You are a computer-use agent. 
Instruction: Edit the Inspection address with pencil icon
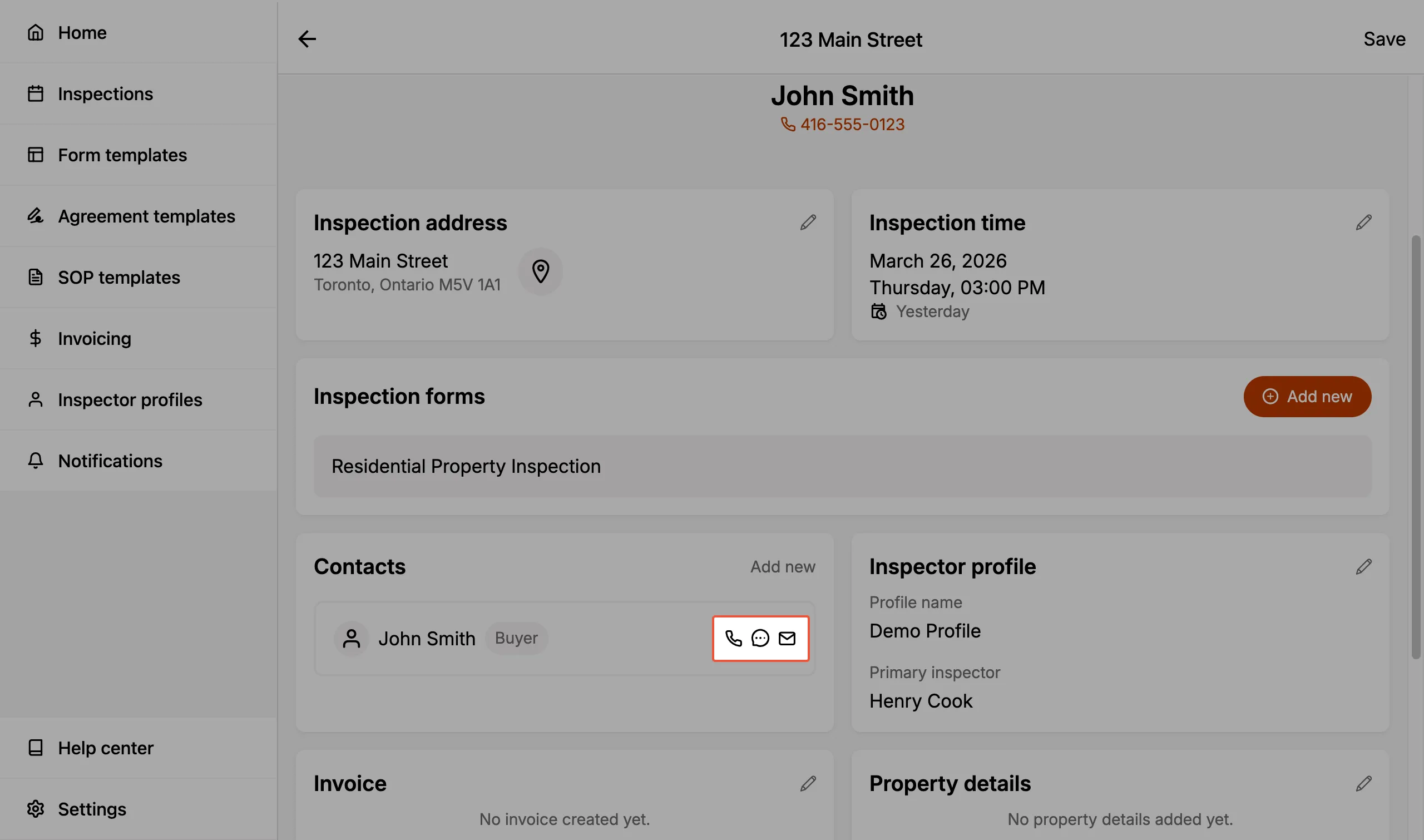[x=808, y=223]
